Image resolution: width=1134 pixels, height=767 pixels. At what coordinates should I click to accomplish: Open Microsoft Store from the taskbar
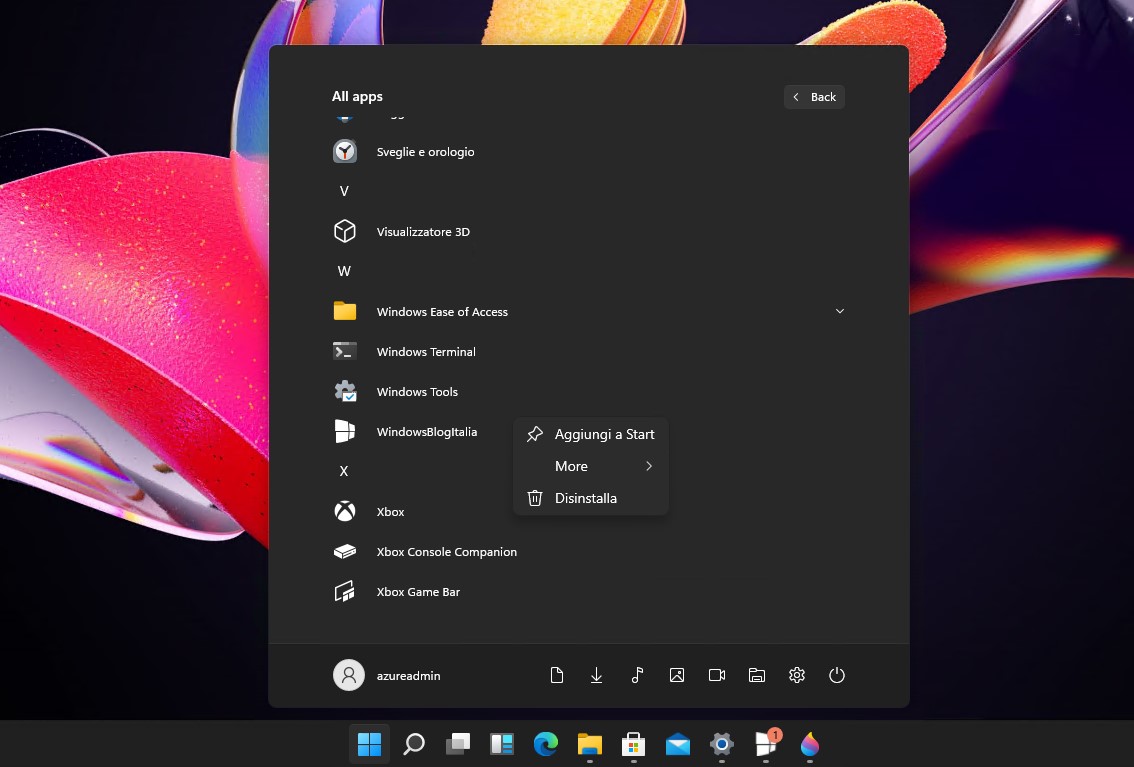point(634,743)
